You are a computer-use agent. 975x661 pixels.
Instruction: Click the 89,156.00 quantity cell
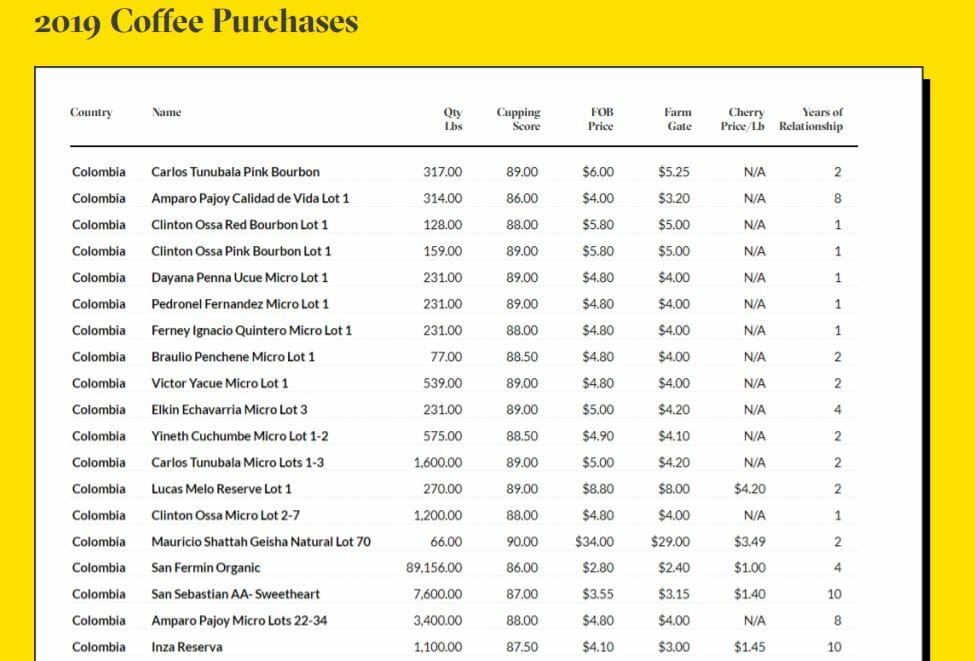pos(434,568)
